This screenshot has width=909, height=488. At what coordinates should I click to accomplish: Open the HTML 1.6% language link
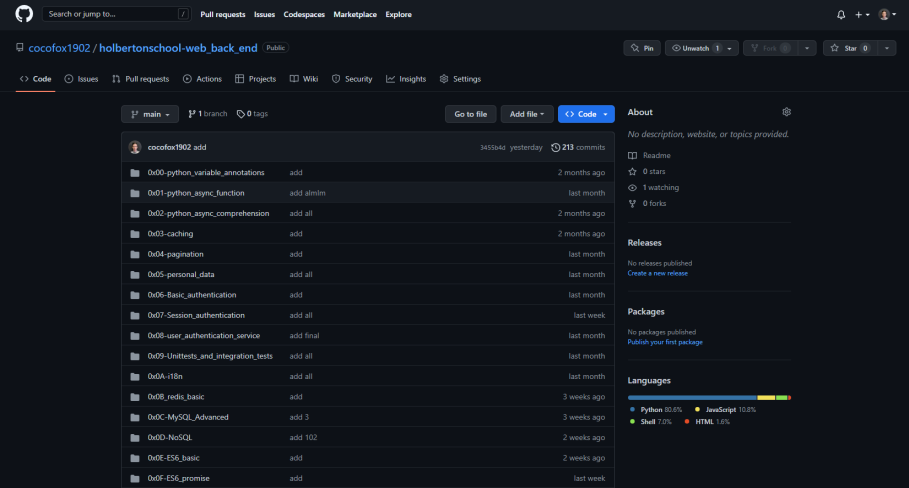tap(707, 422)
